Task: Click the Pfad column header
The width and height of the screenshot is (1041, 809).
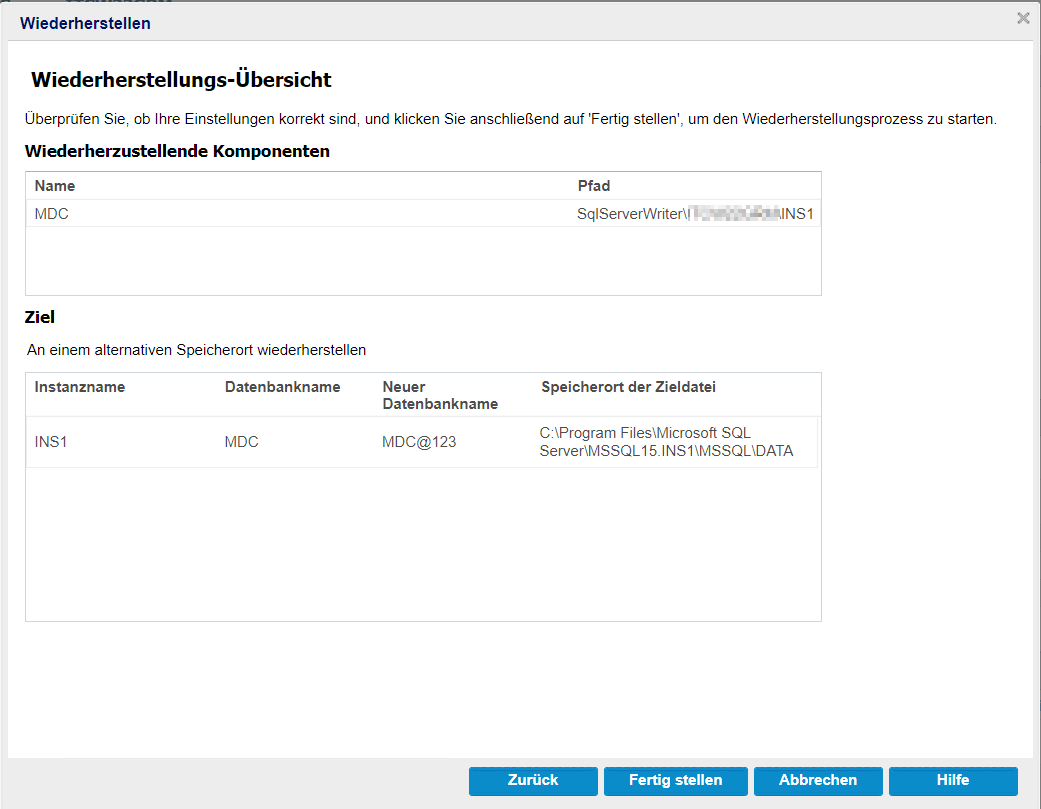Action: (x=594, y=186)
